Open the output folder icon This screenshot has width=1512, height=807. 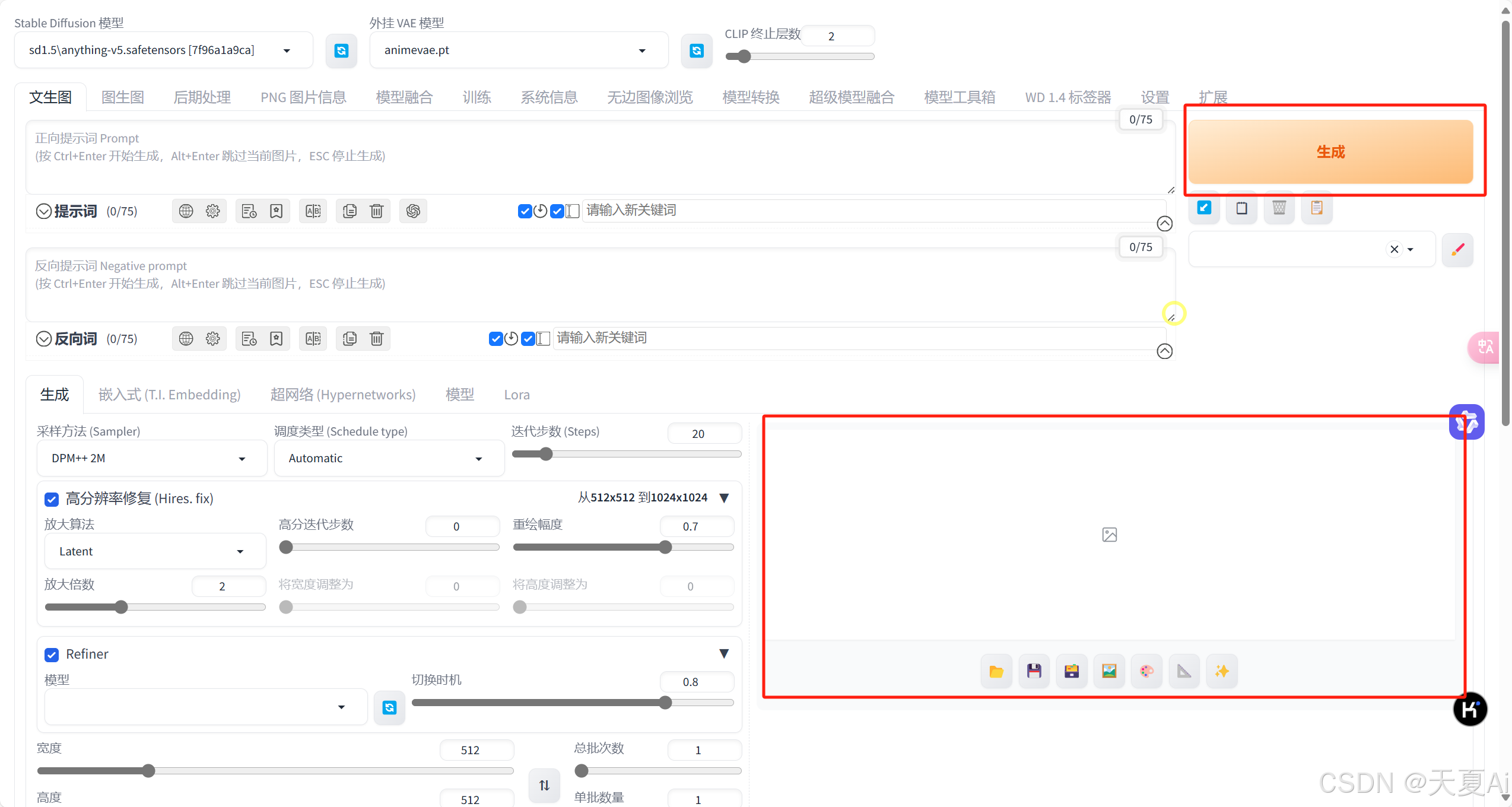coord(996,671)
